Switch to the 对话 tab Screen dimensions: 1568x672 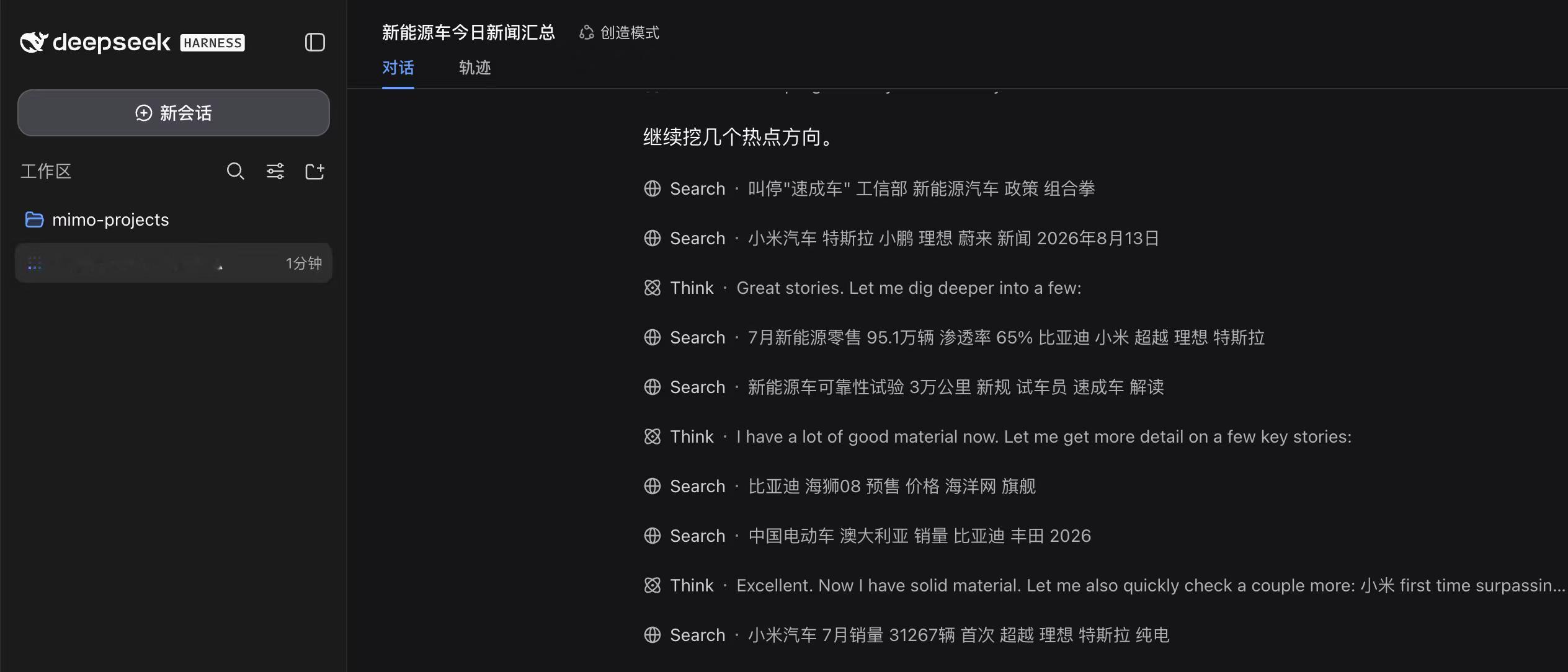pos(398,68)
